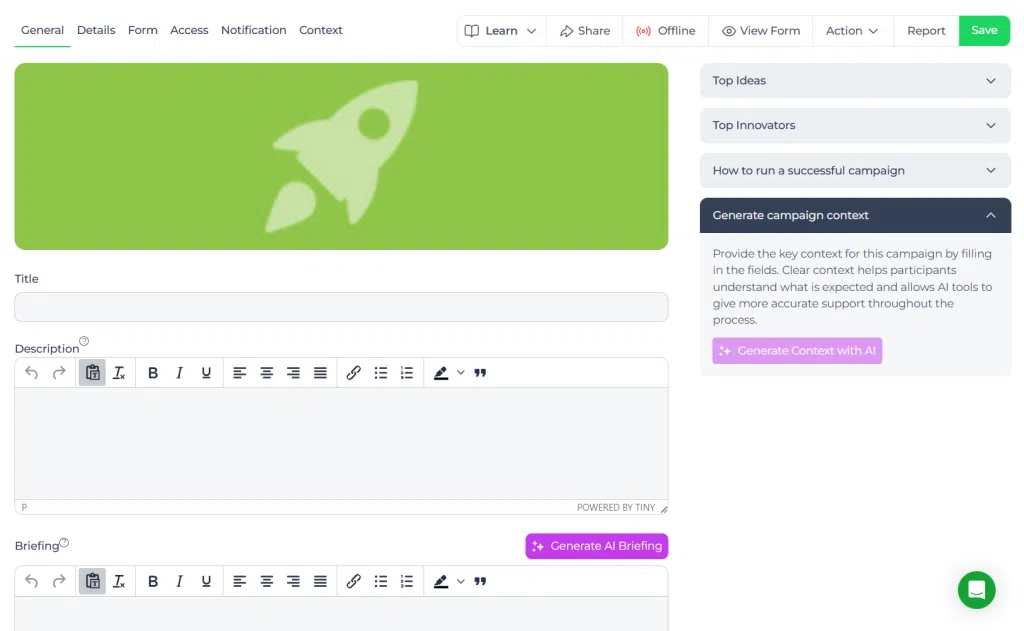The image size is (1024, 631).
Task: Expand the Top Innovators panel
Action: [x=855, y=125]
